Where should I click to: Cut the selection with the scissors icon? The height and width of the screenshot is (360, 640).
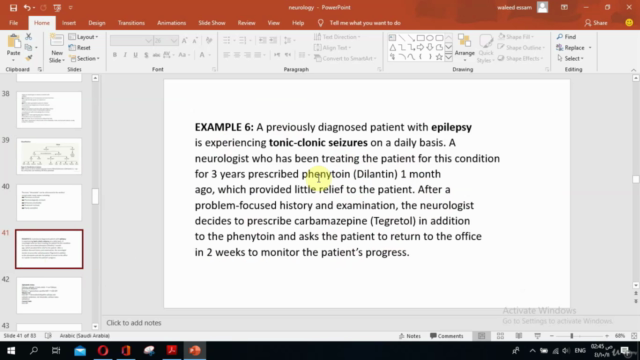(x=29, y=37)
